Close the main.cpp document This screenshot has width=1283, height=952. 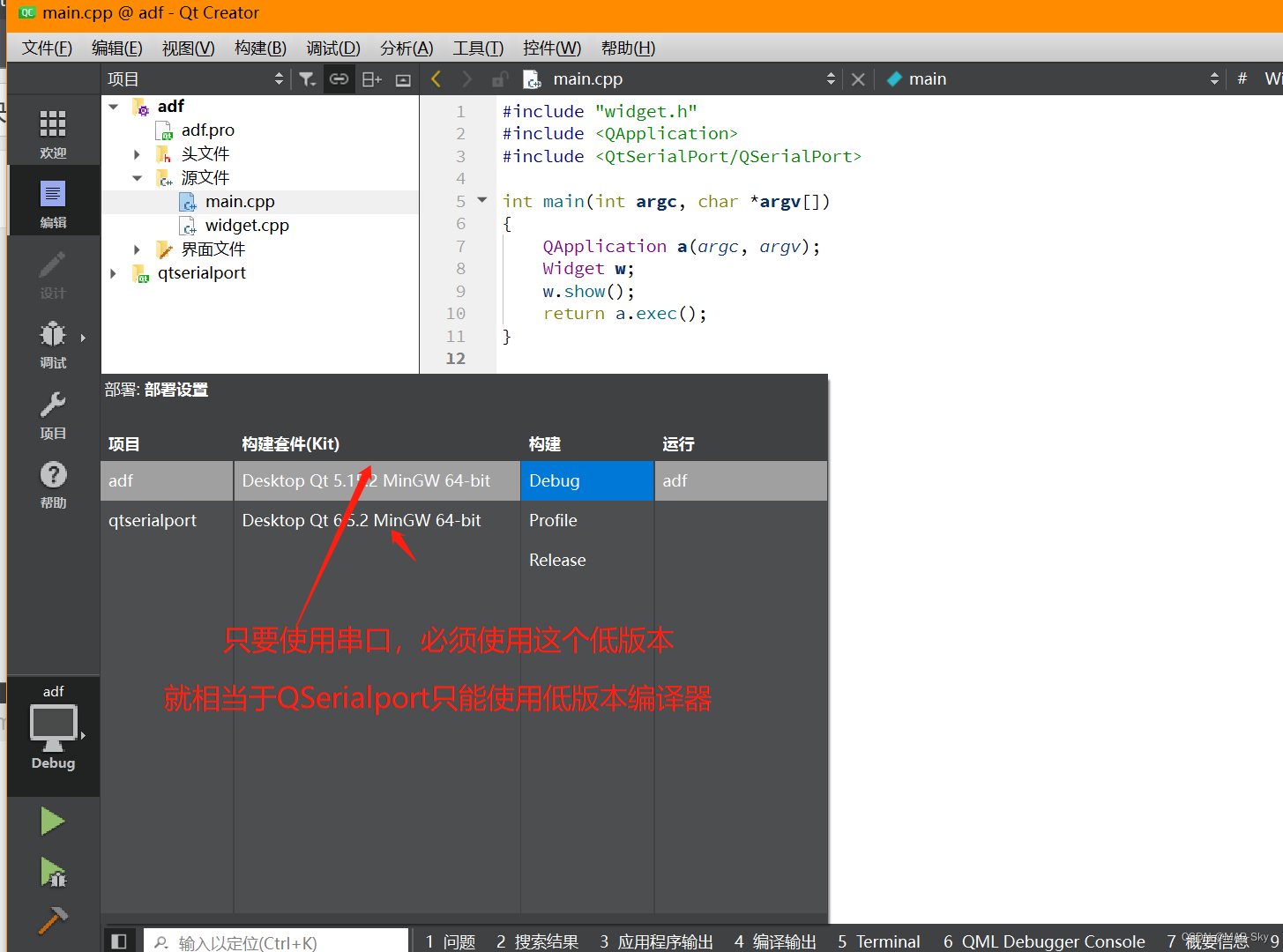pyautogui.click(x=857, y=79)
